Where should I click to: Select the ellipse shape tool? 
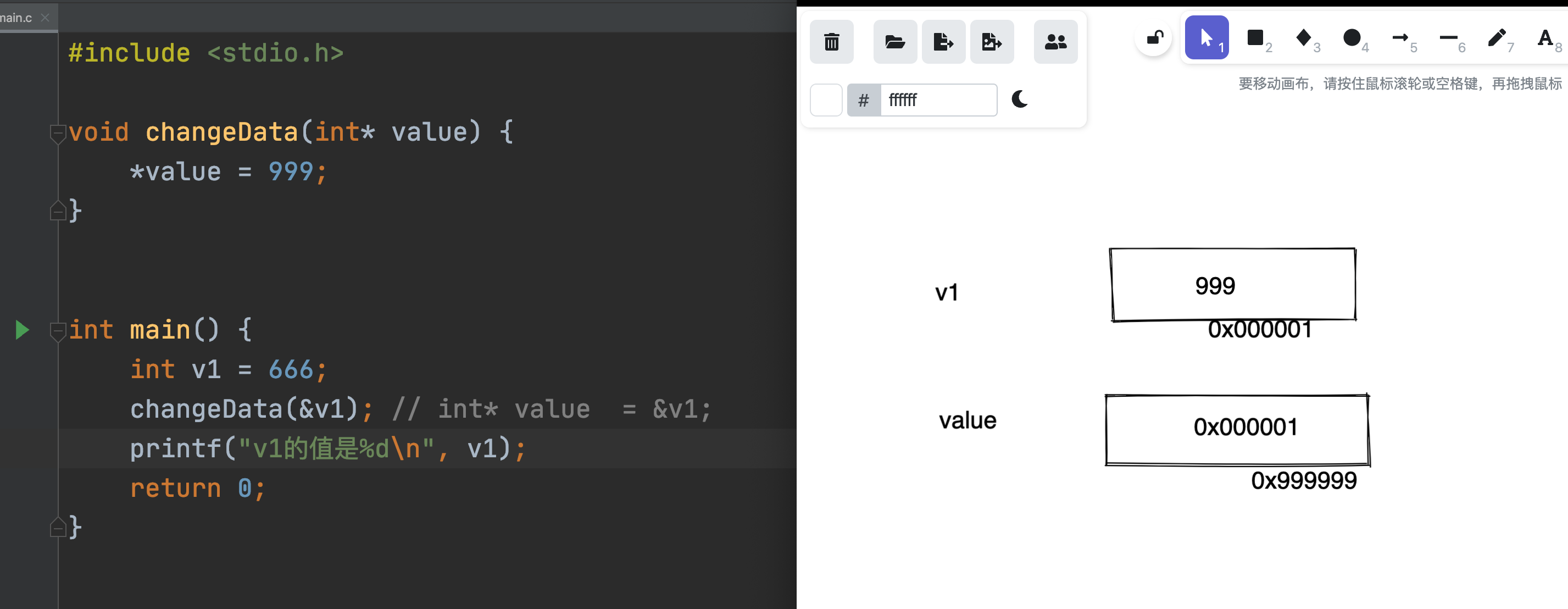click(x=1352, y=38)
